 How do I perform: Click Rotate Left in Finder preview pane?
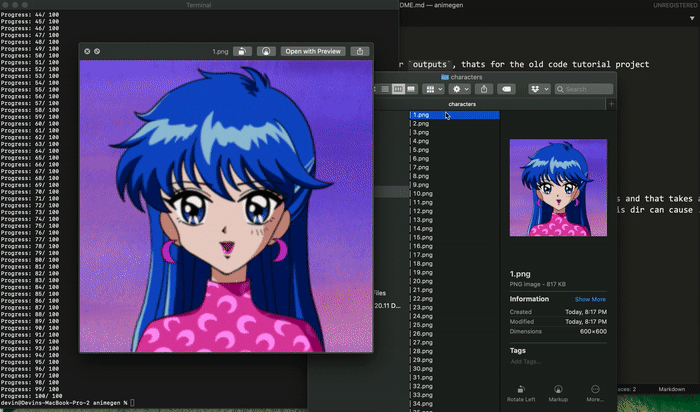(x=523, y=391)
